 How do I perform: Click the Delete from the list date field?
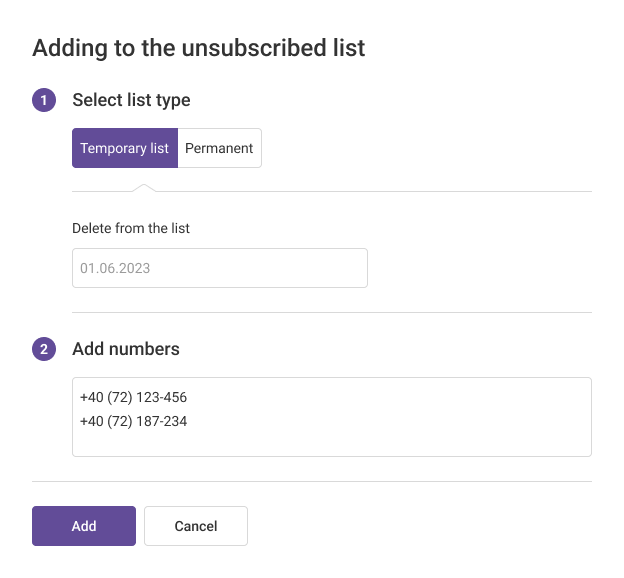(x=220, y=268)
